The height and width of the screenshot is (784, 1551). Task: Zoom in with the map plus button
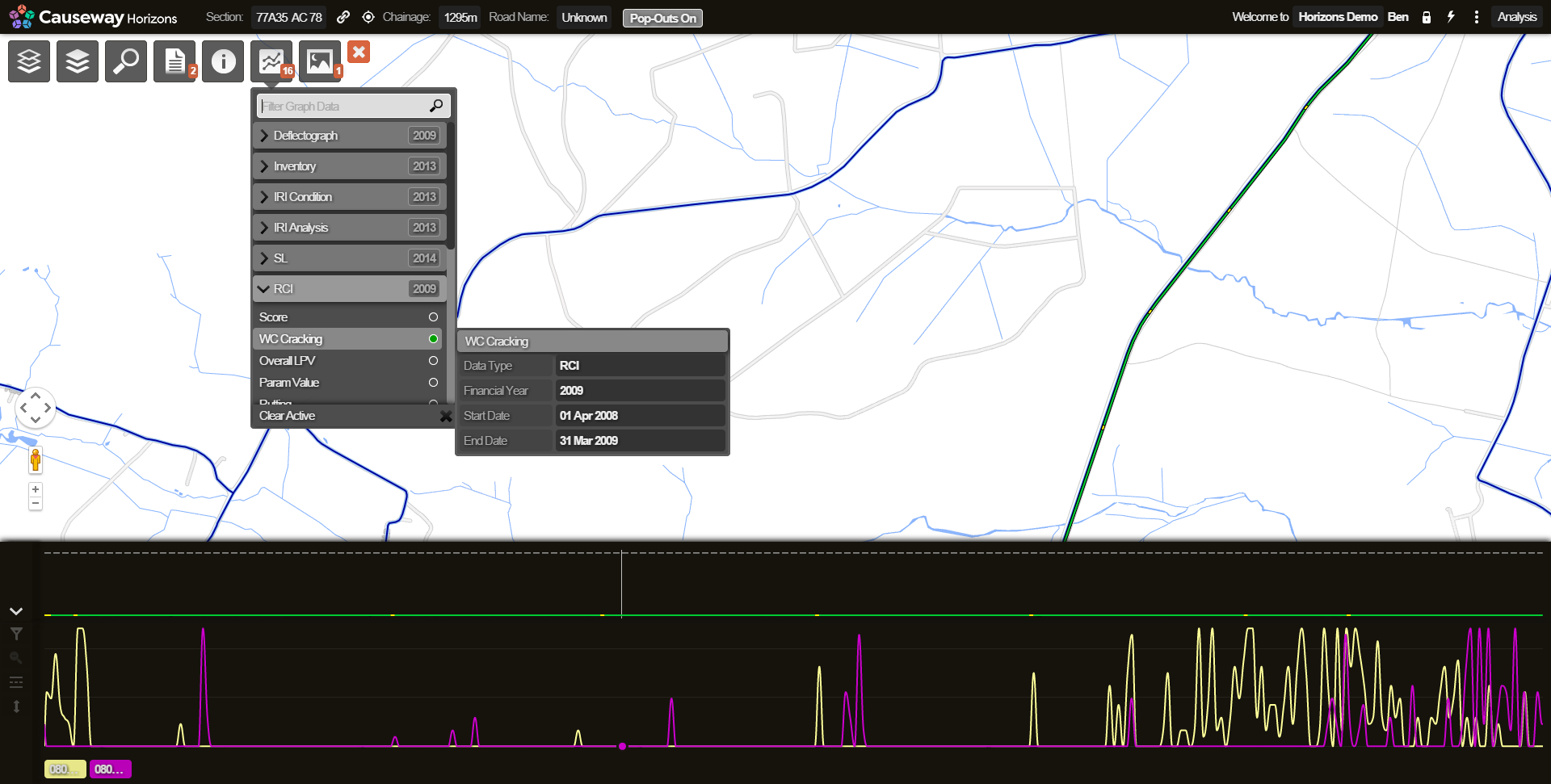36,489
